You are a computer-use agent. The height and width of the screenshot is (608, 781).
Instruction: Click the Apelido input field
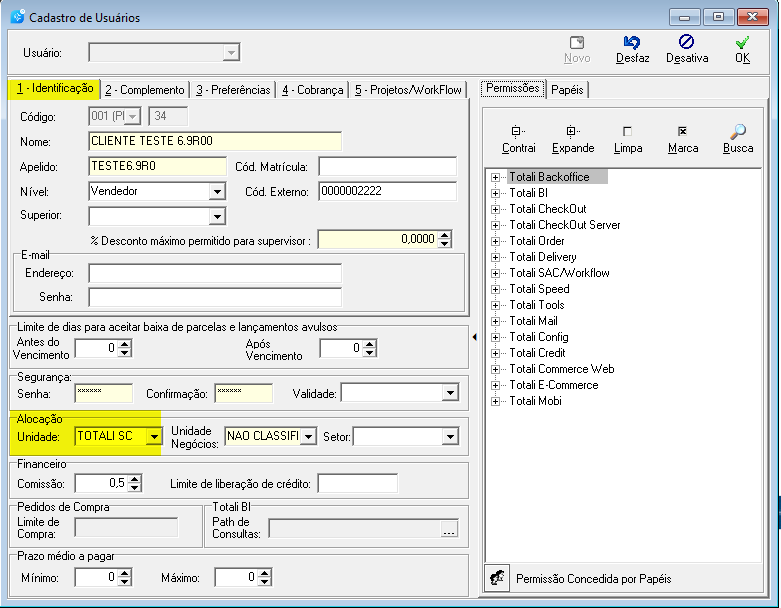pyautogui.click(x=157, y=166)
